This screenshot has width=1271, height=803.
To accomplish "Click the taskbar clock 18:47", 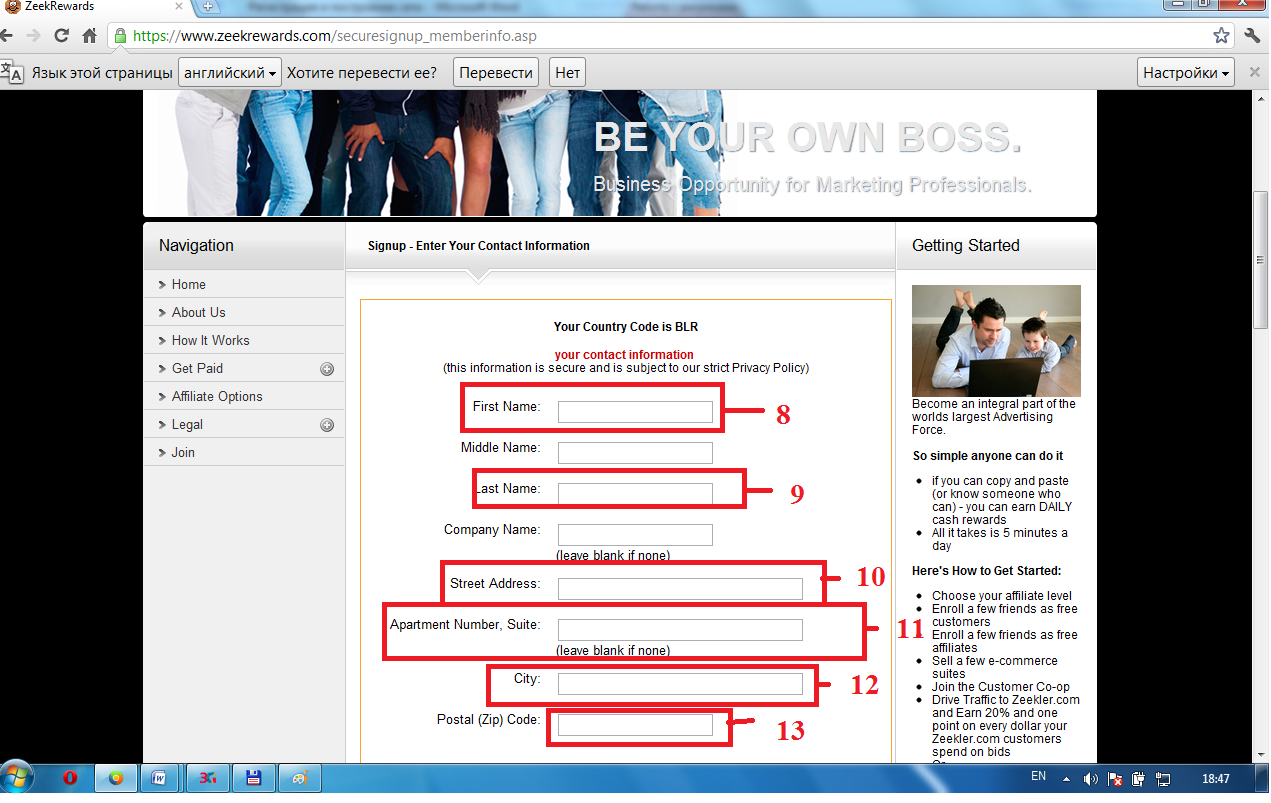I will (1215, 778).
